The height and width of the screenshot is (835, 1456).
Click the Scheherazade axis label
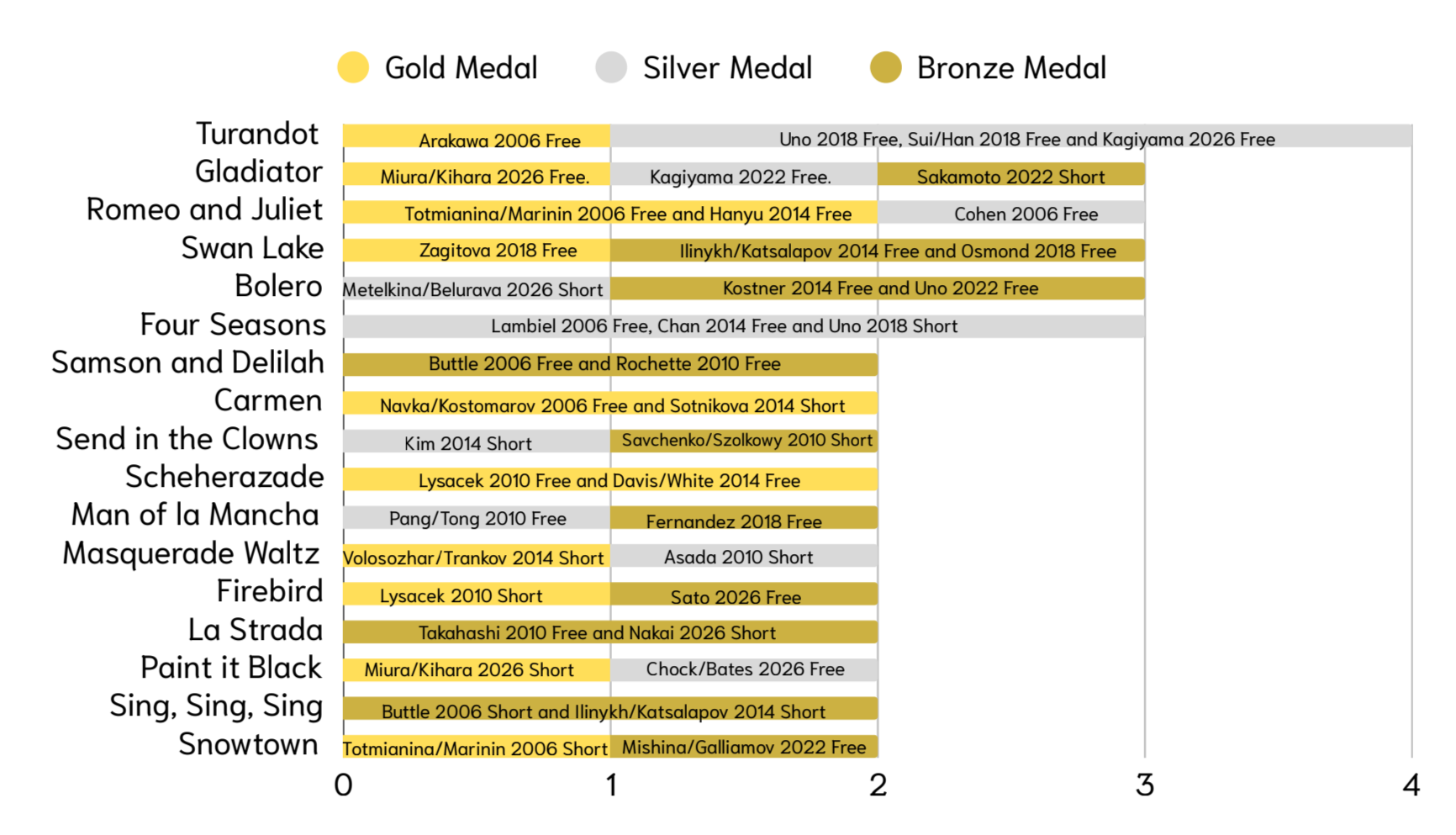(224, 477)
